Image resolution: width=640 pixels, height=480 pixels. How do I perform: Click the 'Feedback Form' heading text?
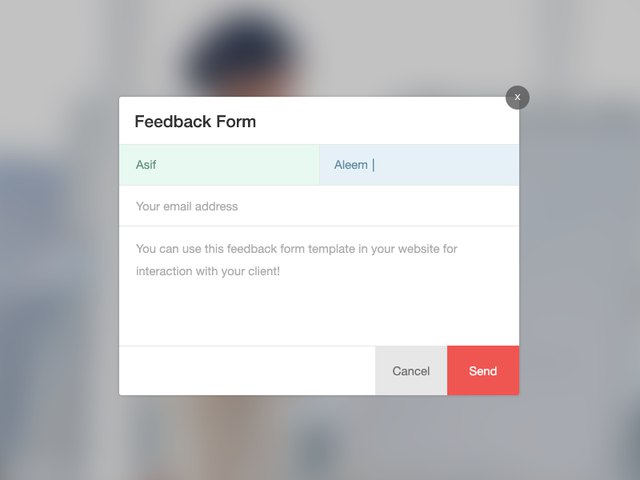click(195, 122)
